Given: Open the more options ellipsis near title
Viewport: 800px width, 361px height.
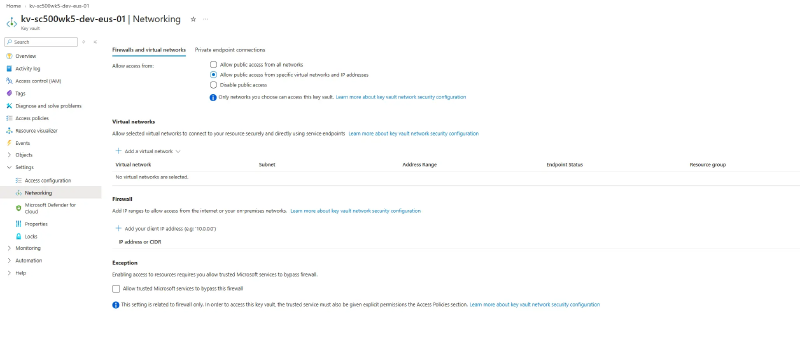Looking at the screenshot, I should (x=206, y=19).
